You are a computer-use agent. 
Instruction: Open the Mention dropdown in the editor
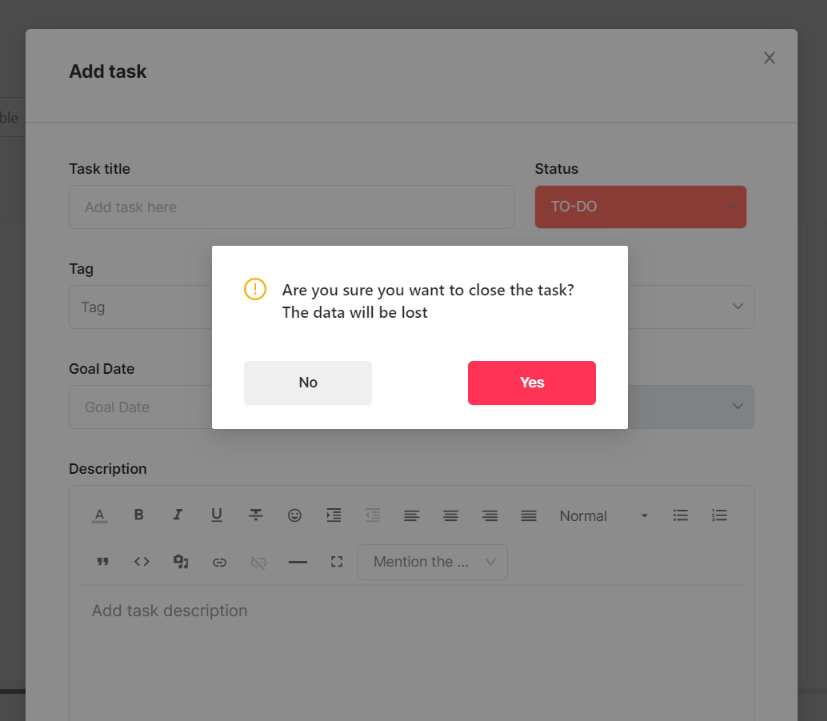432,561
